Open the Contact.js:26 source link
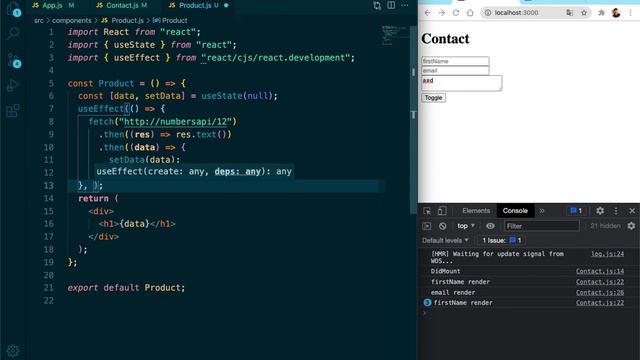640x360 pixels. [x=600, y=292]
